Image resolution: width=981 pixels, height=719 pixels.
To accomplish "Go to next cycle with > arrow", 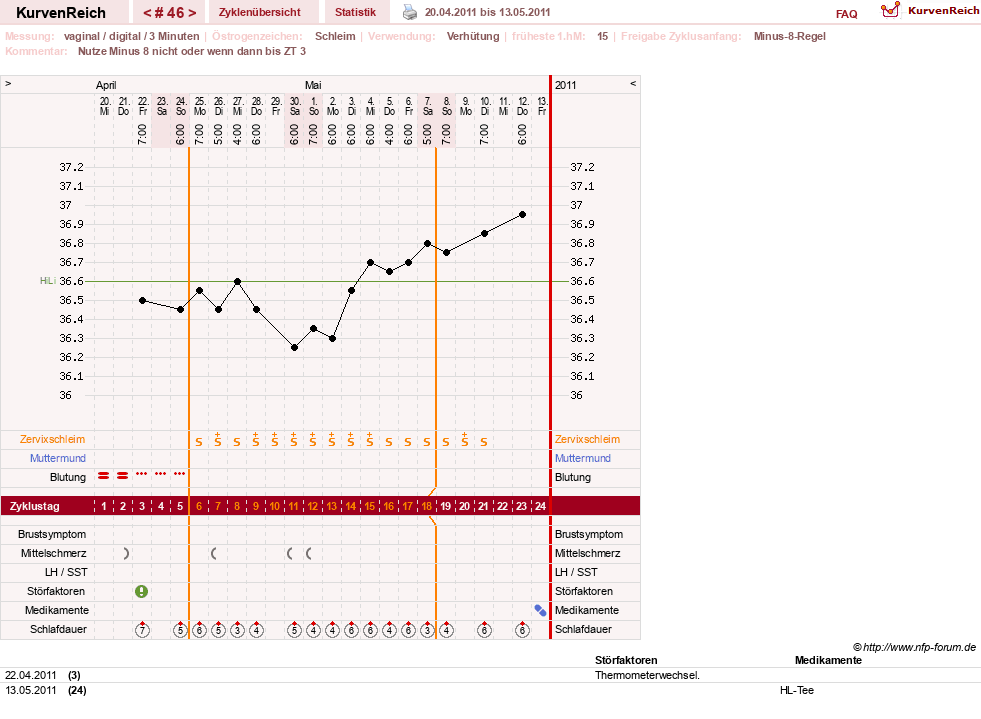I will pyautogui.click(x=191, y=13).
